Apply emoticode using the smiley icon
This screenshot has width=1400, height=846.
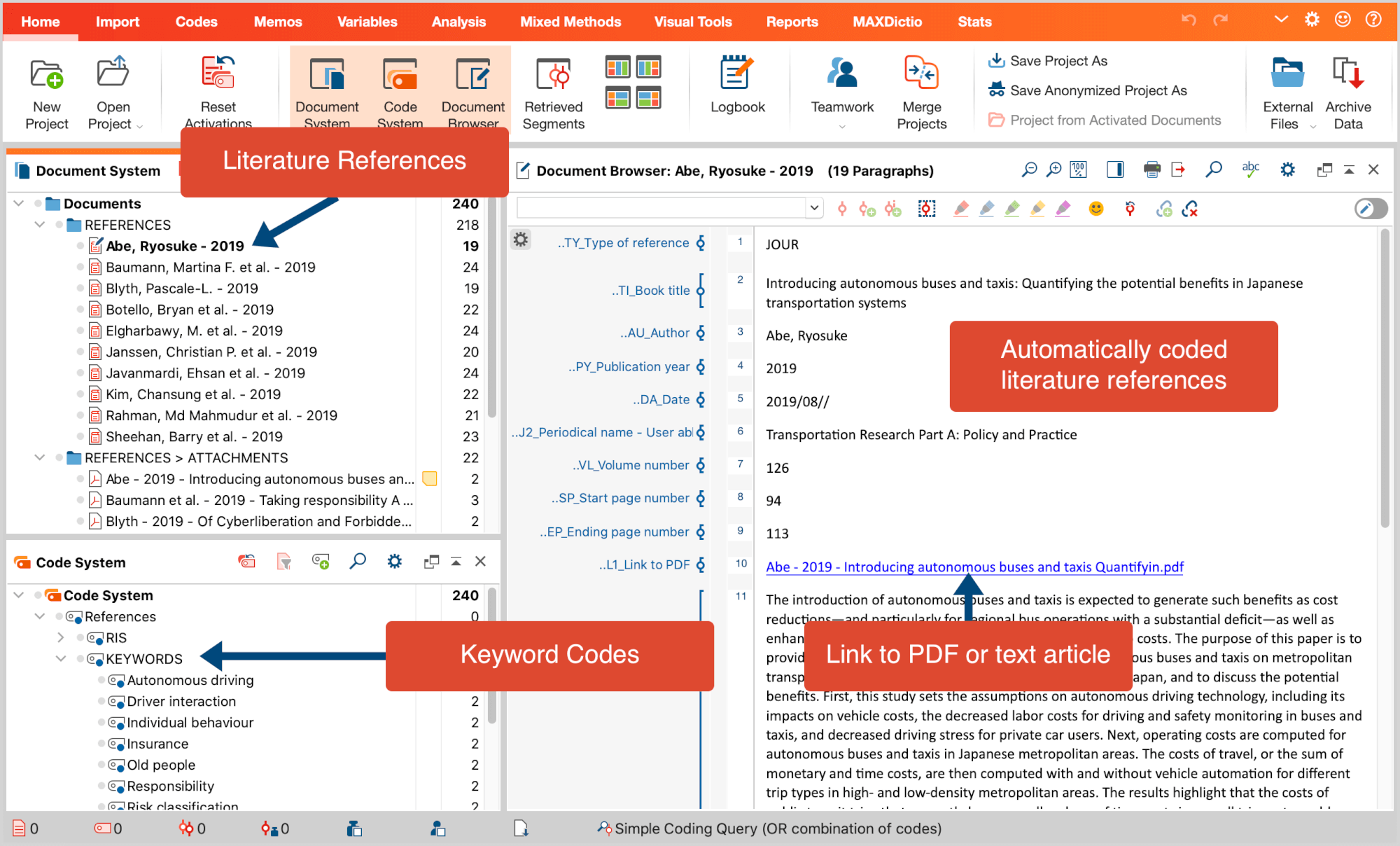coord(1095,208)
